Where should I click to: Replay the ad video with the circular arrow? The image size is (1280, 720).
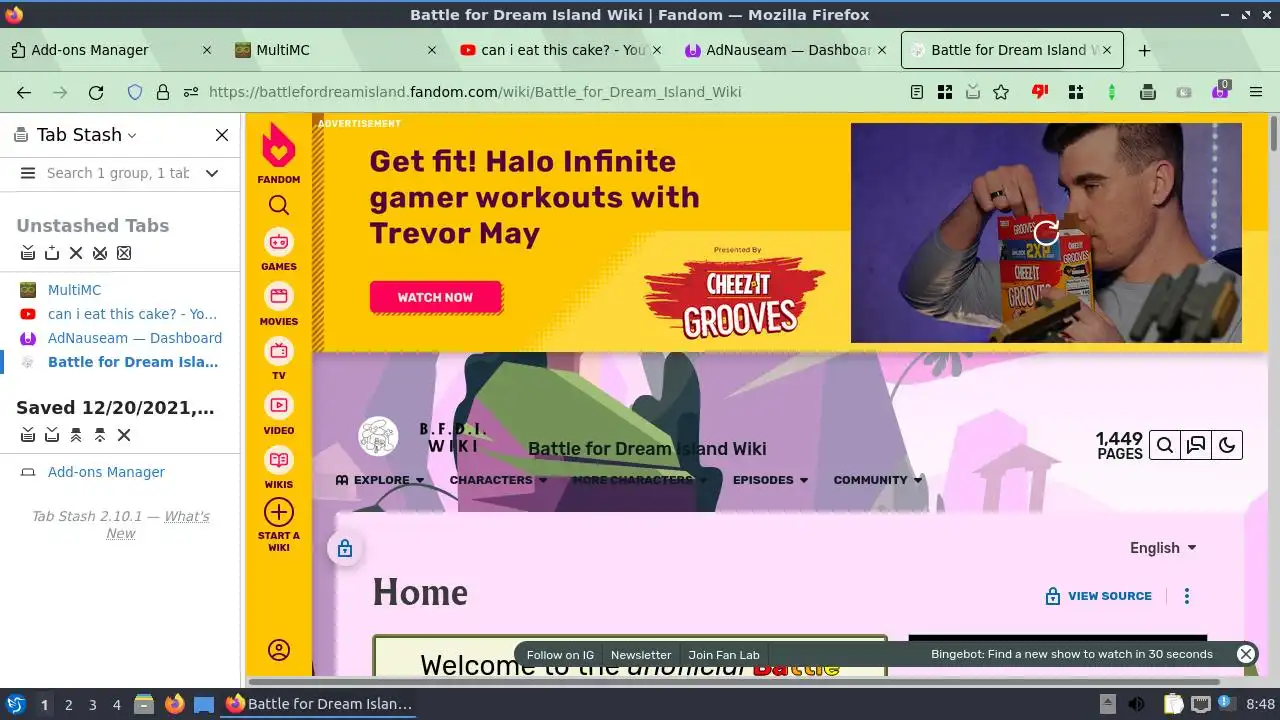click(1046, 233)
